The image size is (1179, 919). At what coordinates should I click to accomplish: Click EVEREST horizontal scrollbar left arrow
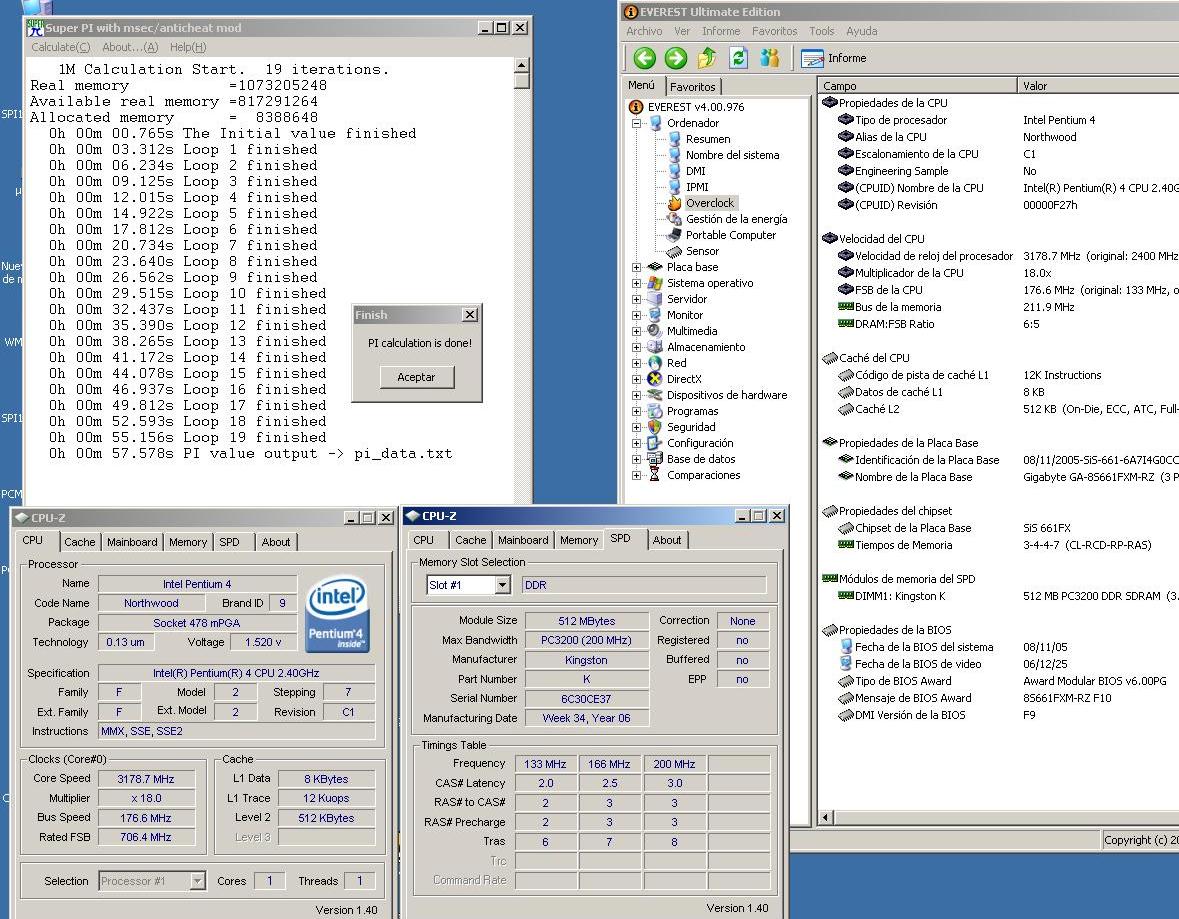point(826,817)
